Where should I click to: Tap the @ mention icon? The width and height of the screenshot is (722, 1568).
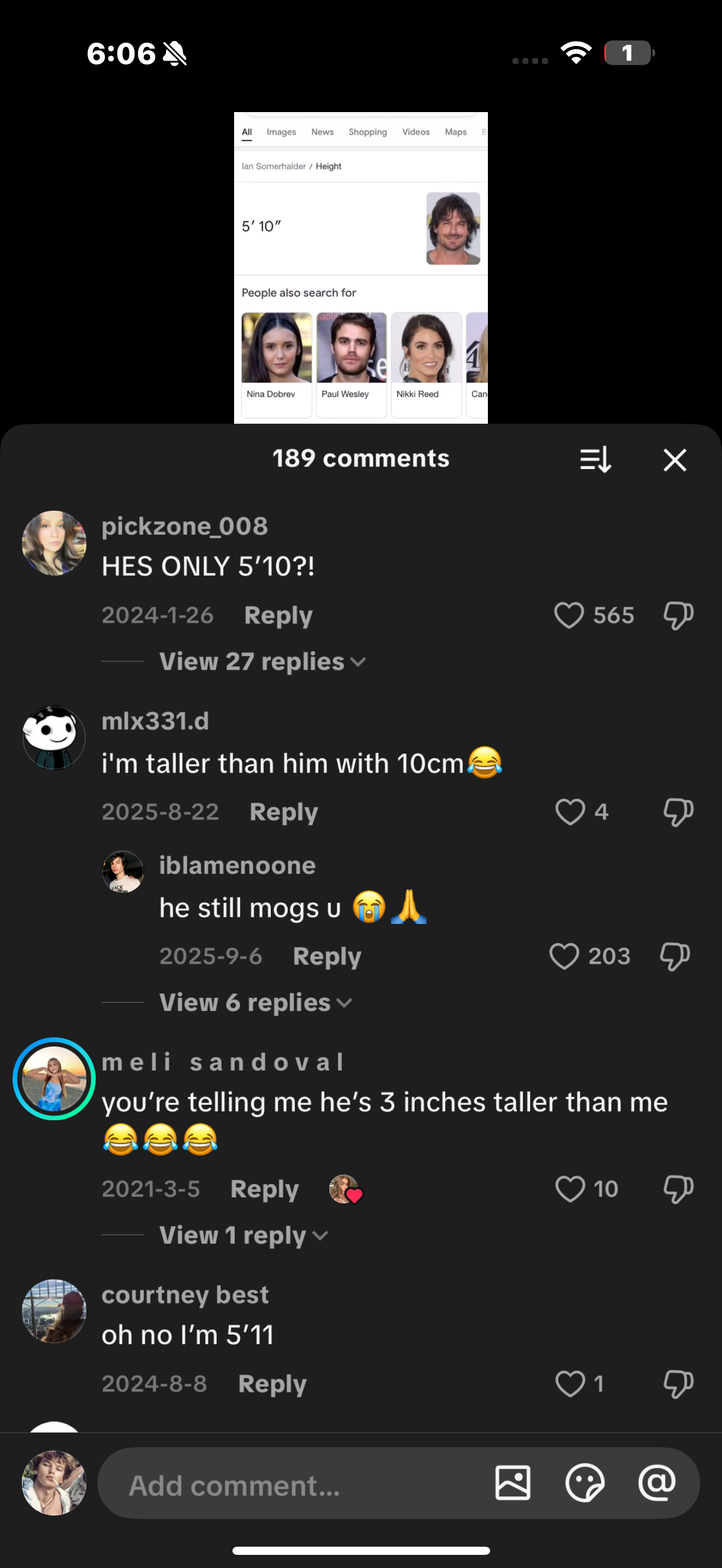[657, 1483]
